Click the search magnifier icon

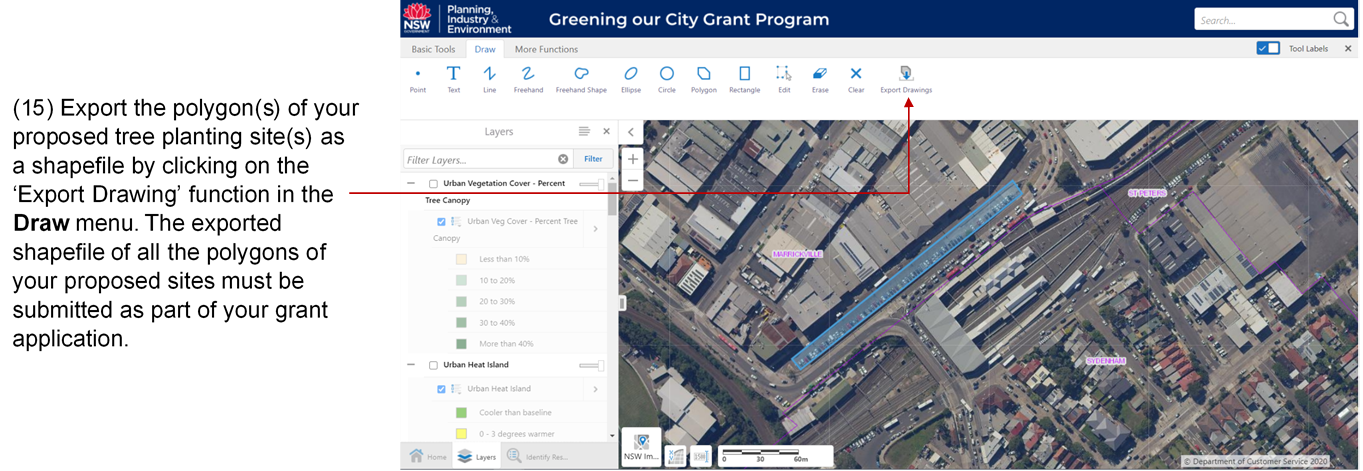[x=1341, y=19]
